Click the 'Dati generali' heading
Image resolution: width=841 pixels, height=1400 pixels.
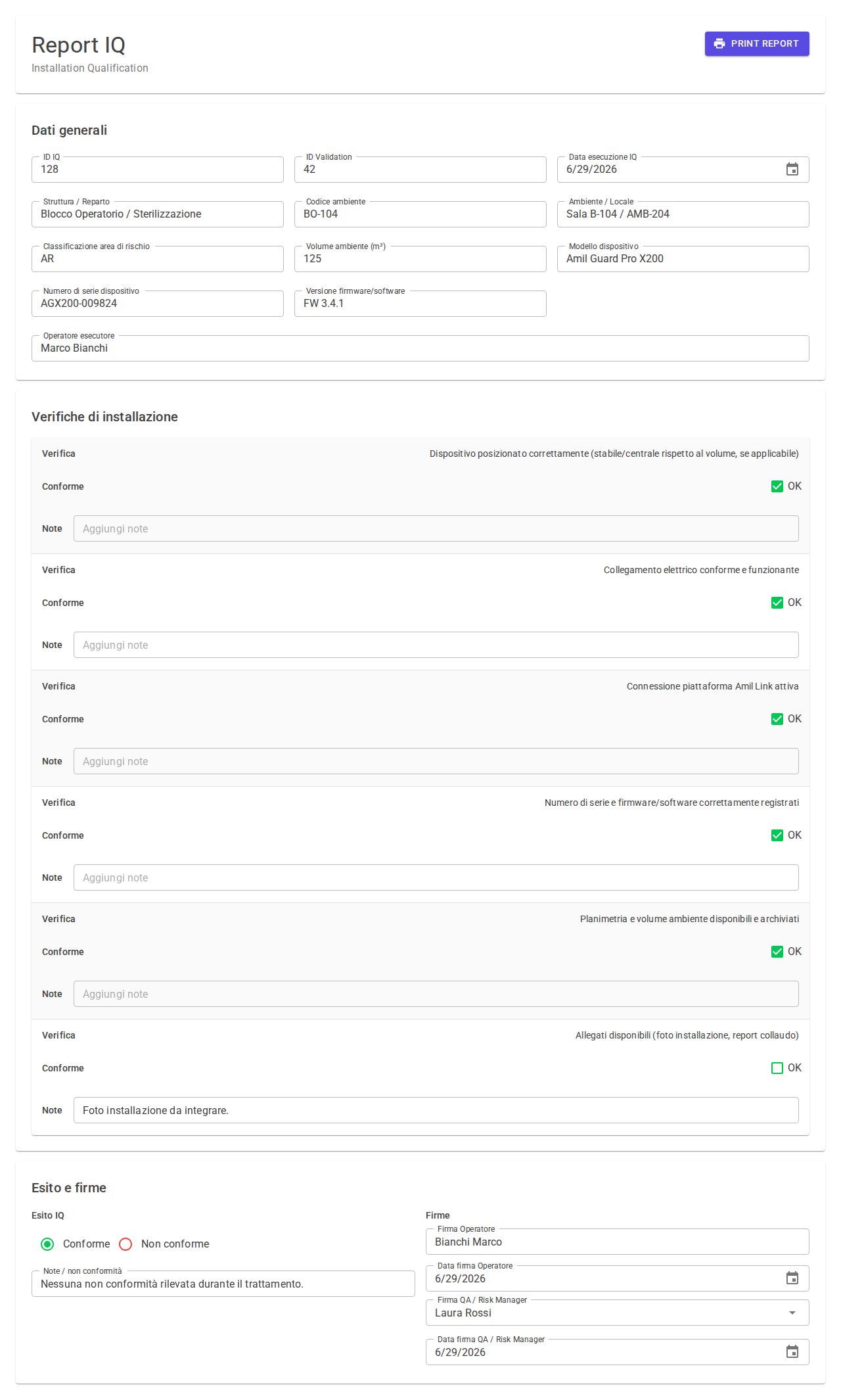point(69,130)
